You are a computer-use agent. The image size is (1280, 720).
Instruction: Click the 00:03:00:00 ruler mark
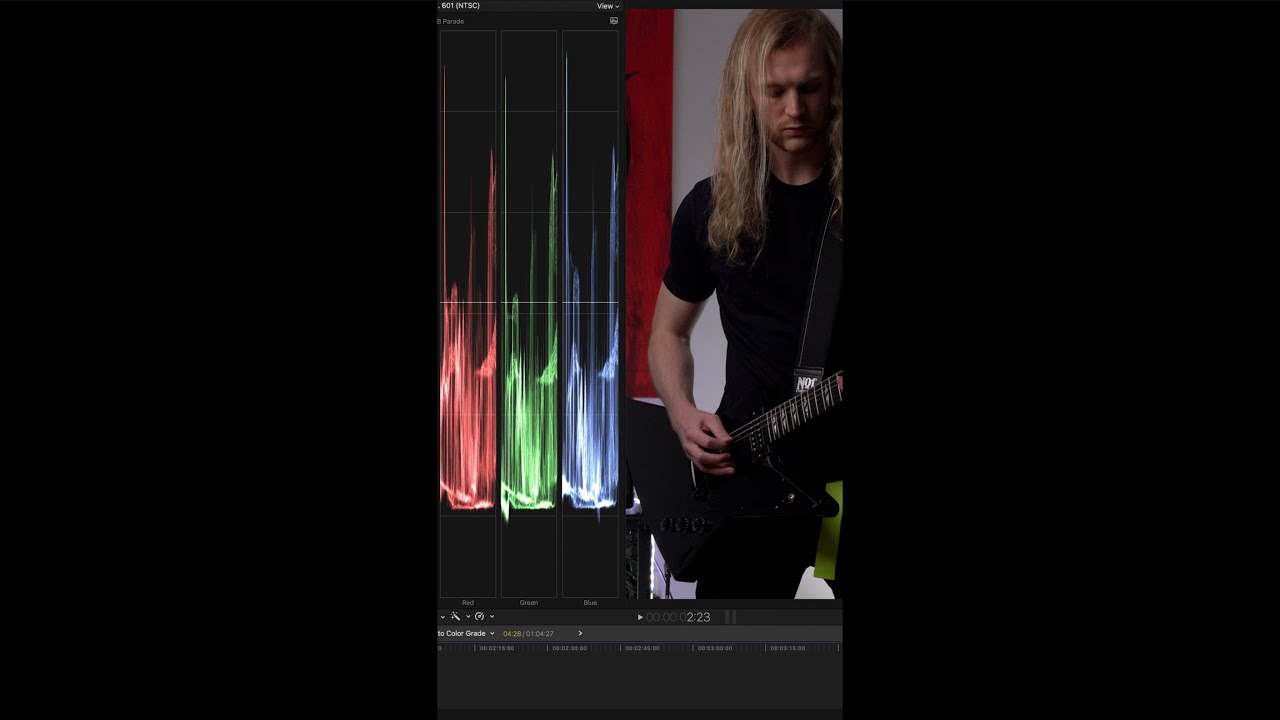[x=715, y=648]
